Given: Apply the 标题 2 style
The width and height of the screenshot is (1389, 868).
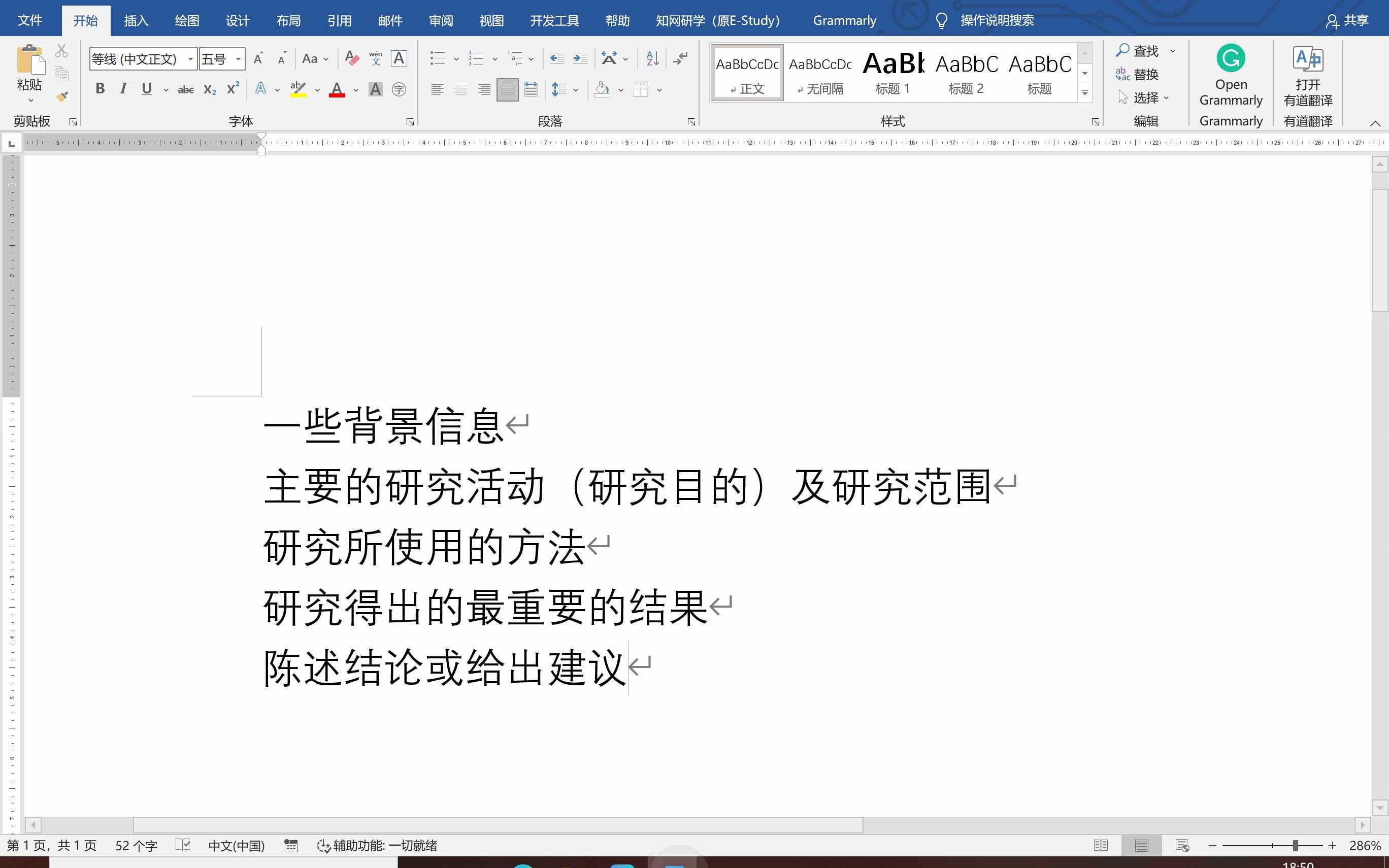Looking at the screenshot, I should point(966,72).
